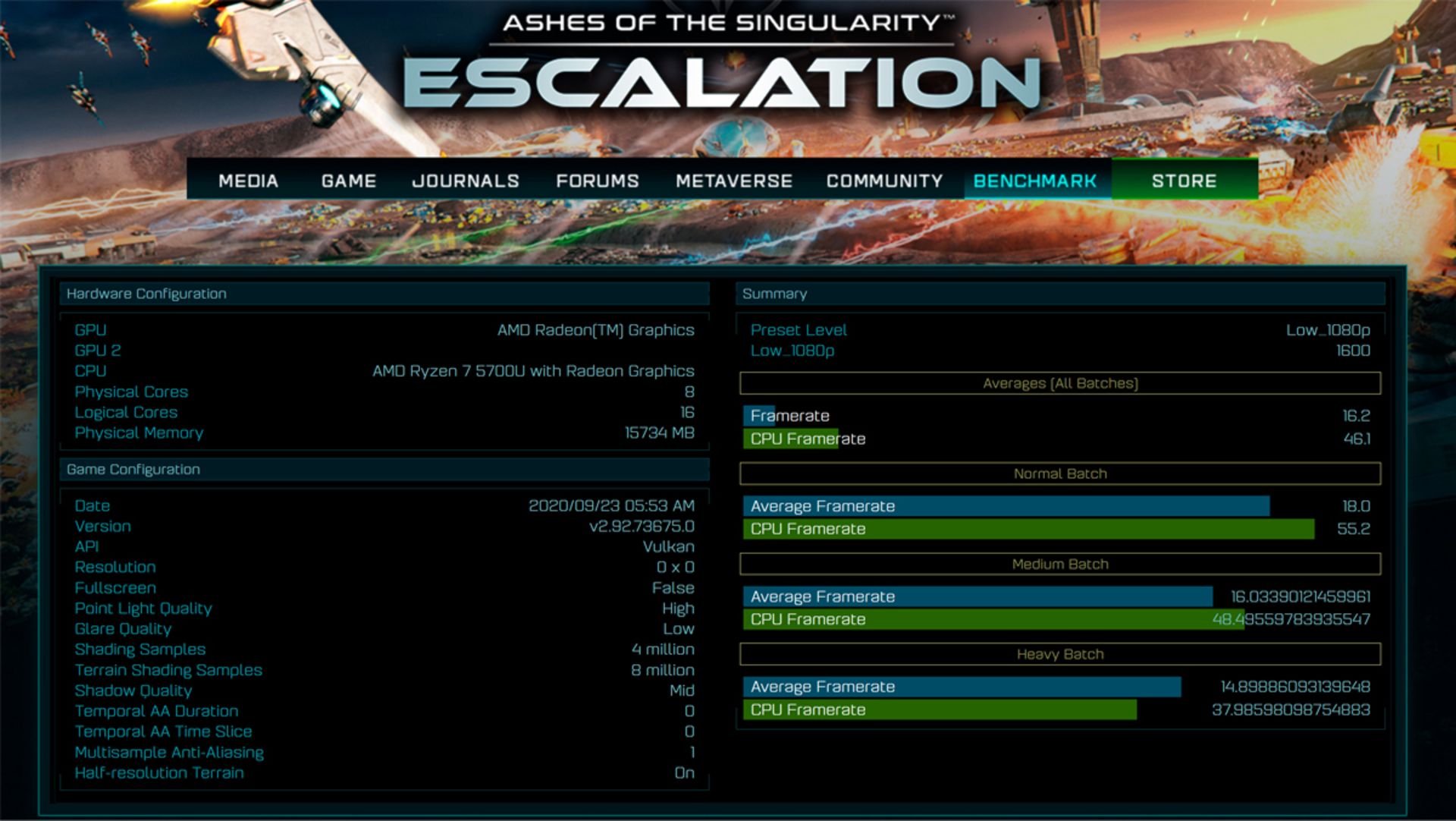The width and height of the screenshot is (1456, 821).
Task: Click the value 16.03390121459961
Action: (x=1301, y=596)
